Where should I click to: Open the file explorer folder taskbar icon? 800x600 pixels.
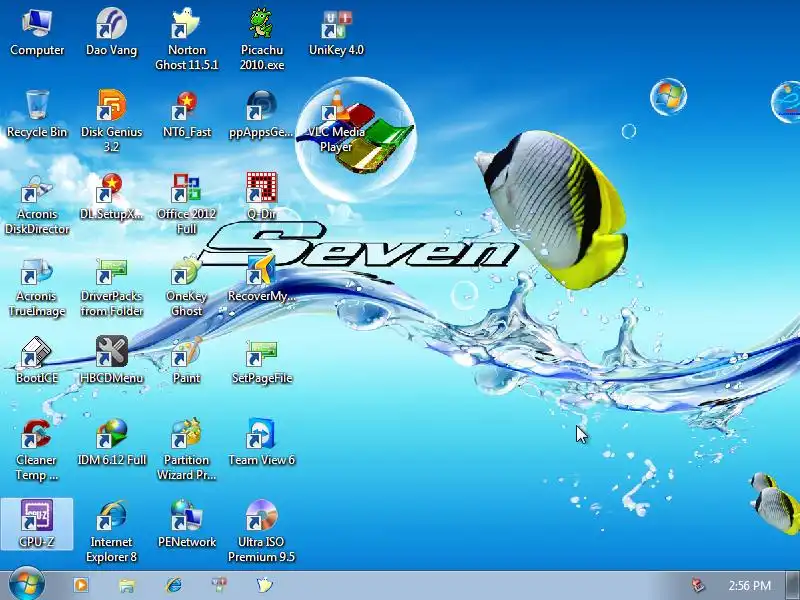(127, 585)
